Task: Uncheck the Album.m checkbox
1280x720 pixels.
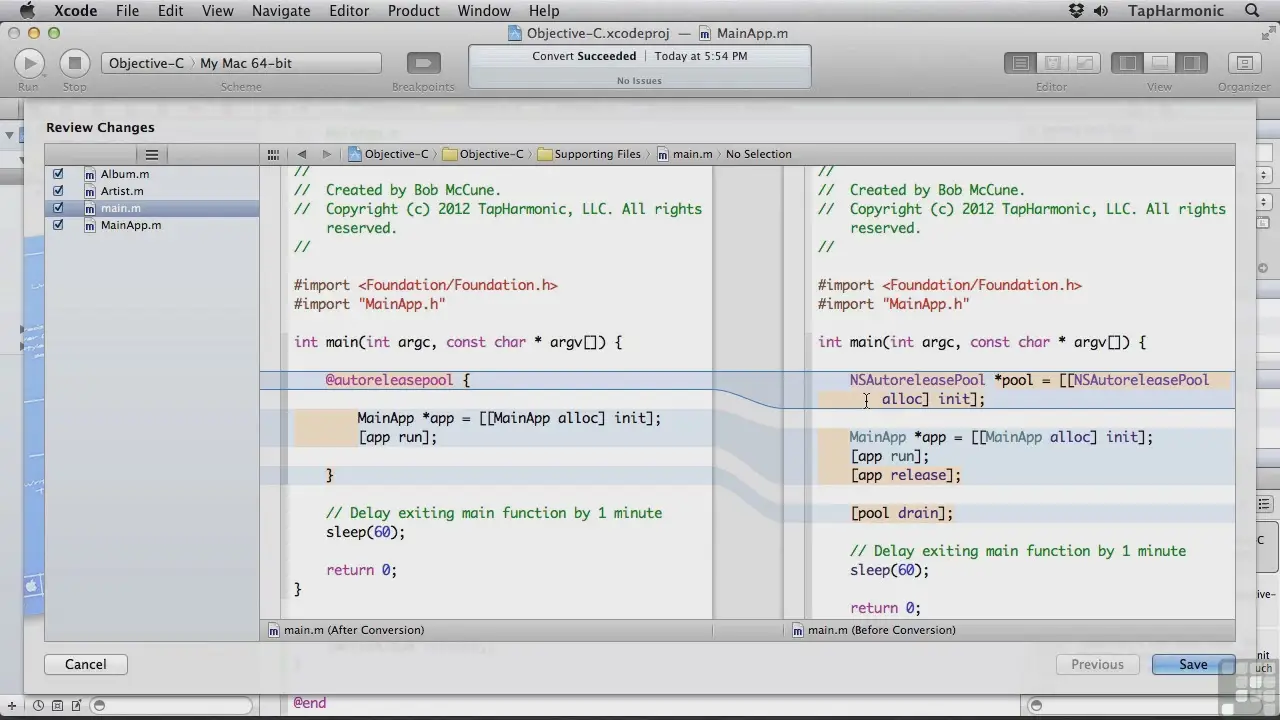Action: (x=58, y=174)
